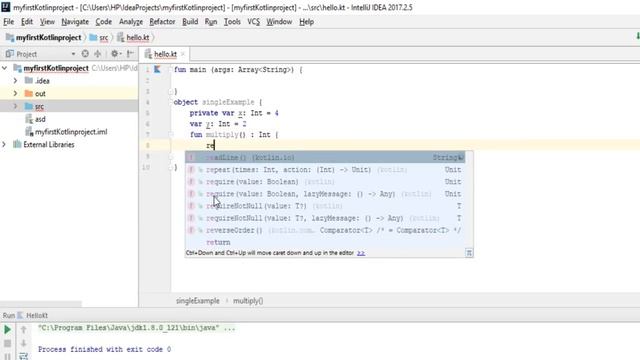Click the Pause output button in Run panel
The image size is (640, 360).
pos(7,356)
